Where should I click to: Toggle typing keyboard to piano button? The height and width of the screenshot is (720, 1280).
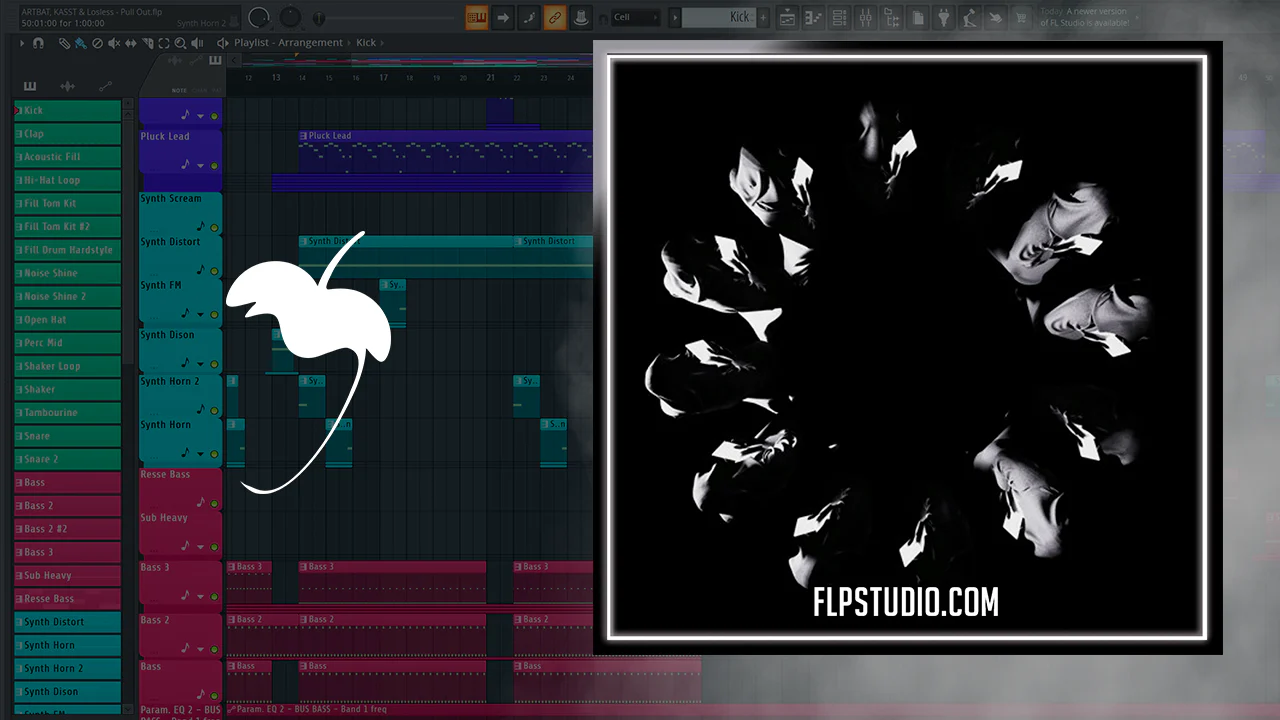tap(476, 17)
